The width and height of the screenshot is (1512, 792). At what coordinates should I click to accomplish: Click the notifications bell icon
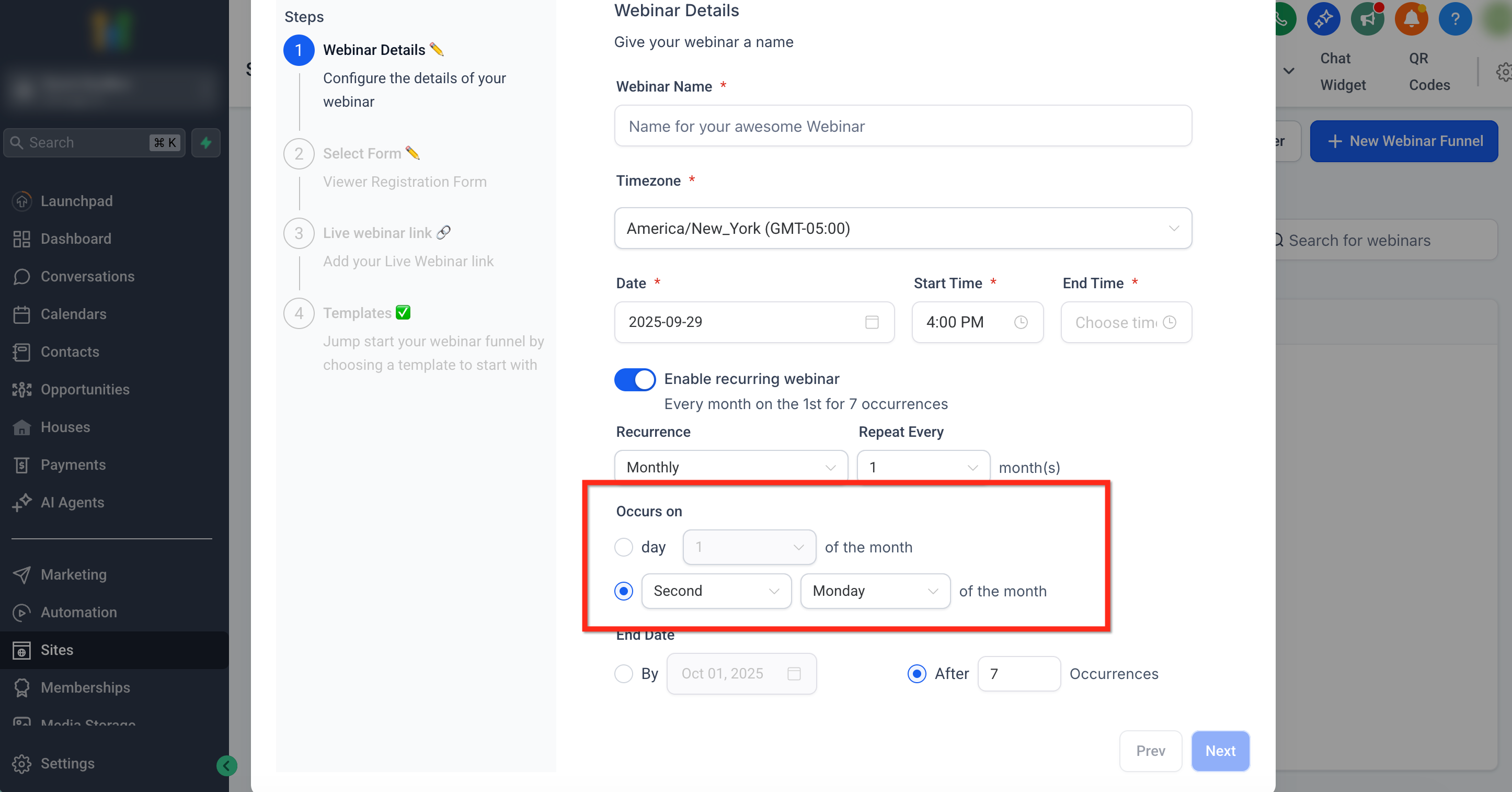[1411, 19]
